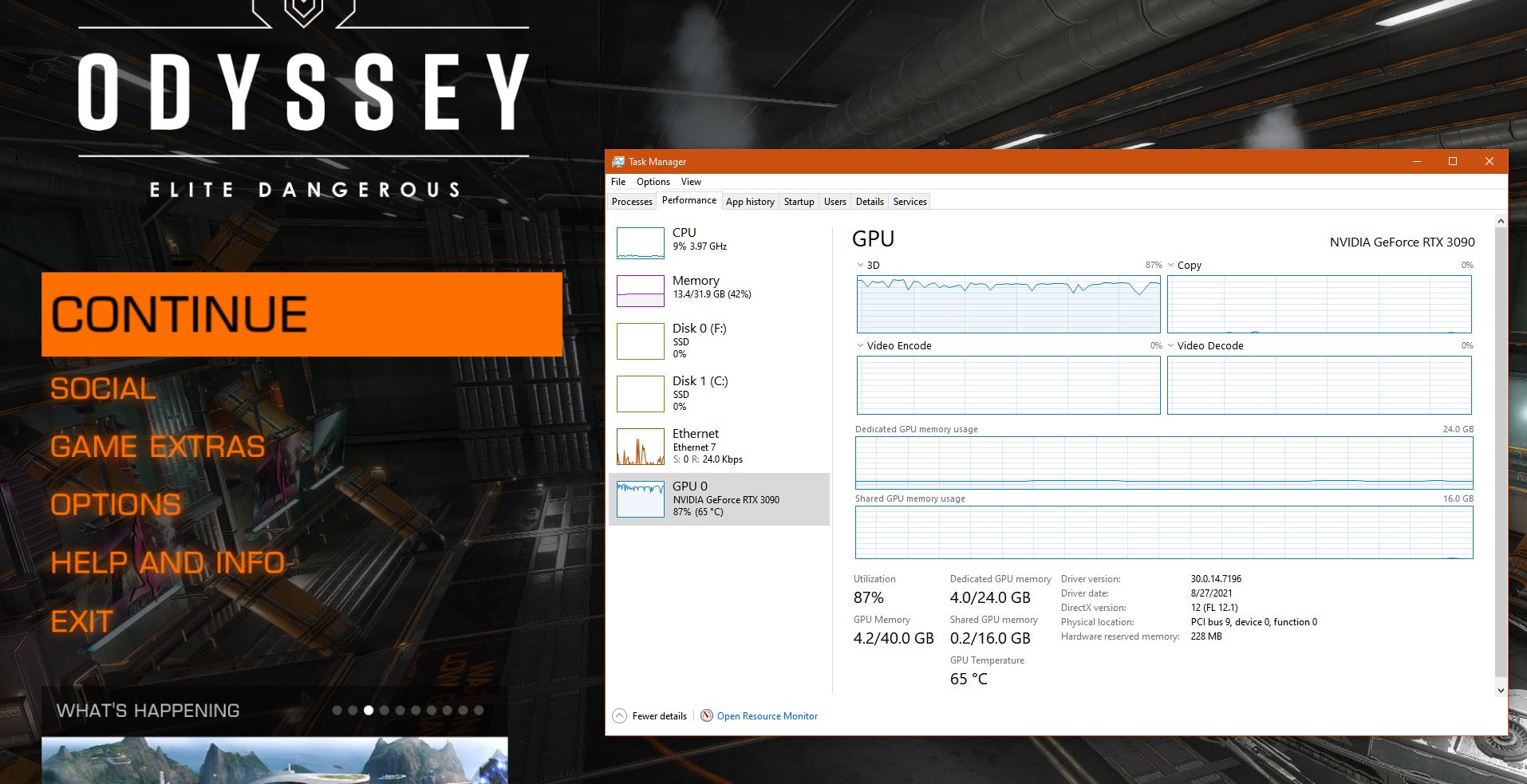
Task: Click the Resource Monitor icon
Action: click(707, 715)
